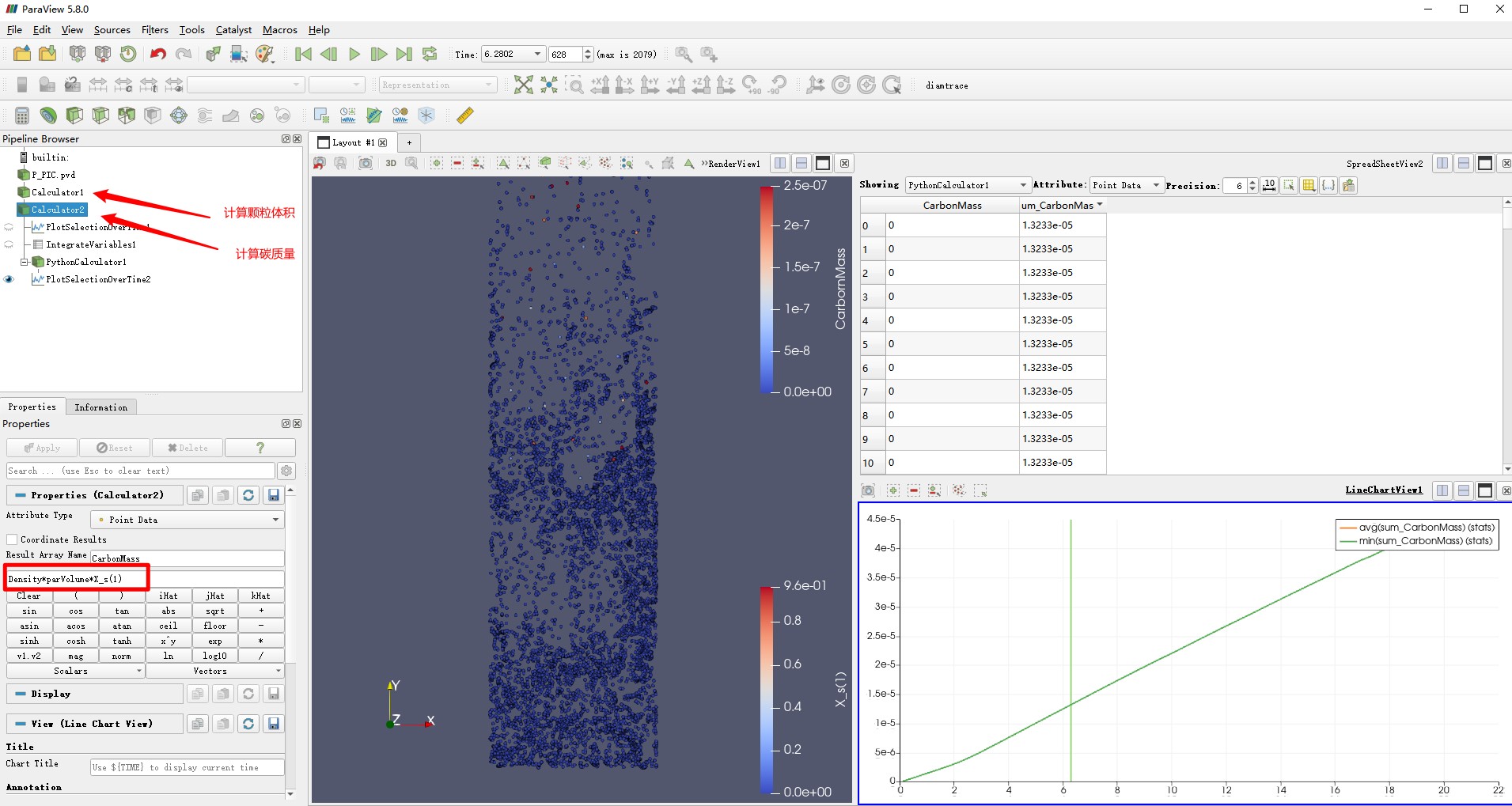Collapse the Properties (Calculator2) section
The height and width of the screenshot is (806, 1512).
tap(21, 495)
